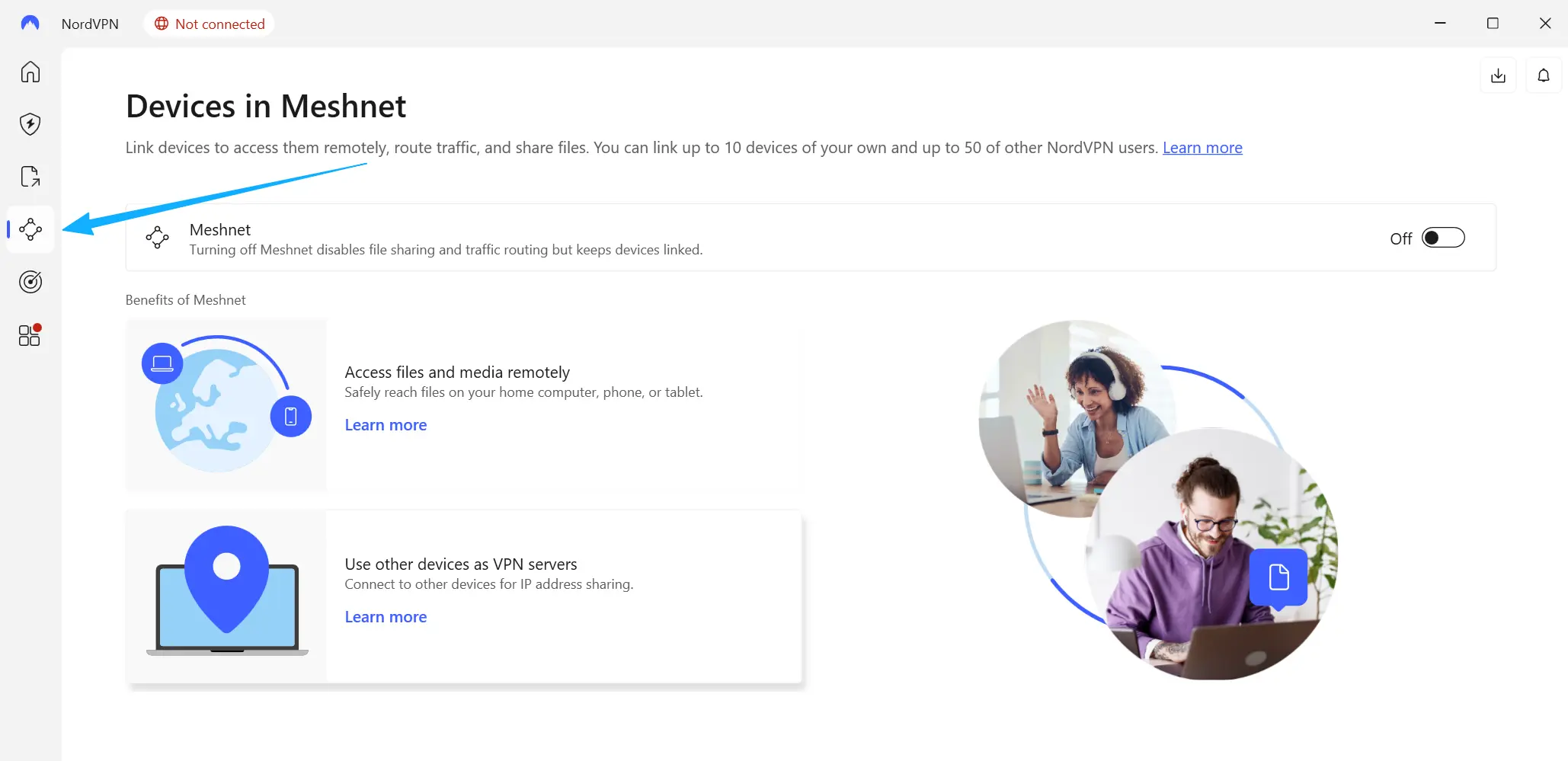This screenshot has height=761, width=1568.
Task: Click the download updates icon
Action: point(1498,75)
